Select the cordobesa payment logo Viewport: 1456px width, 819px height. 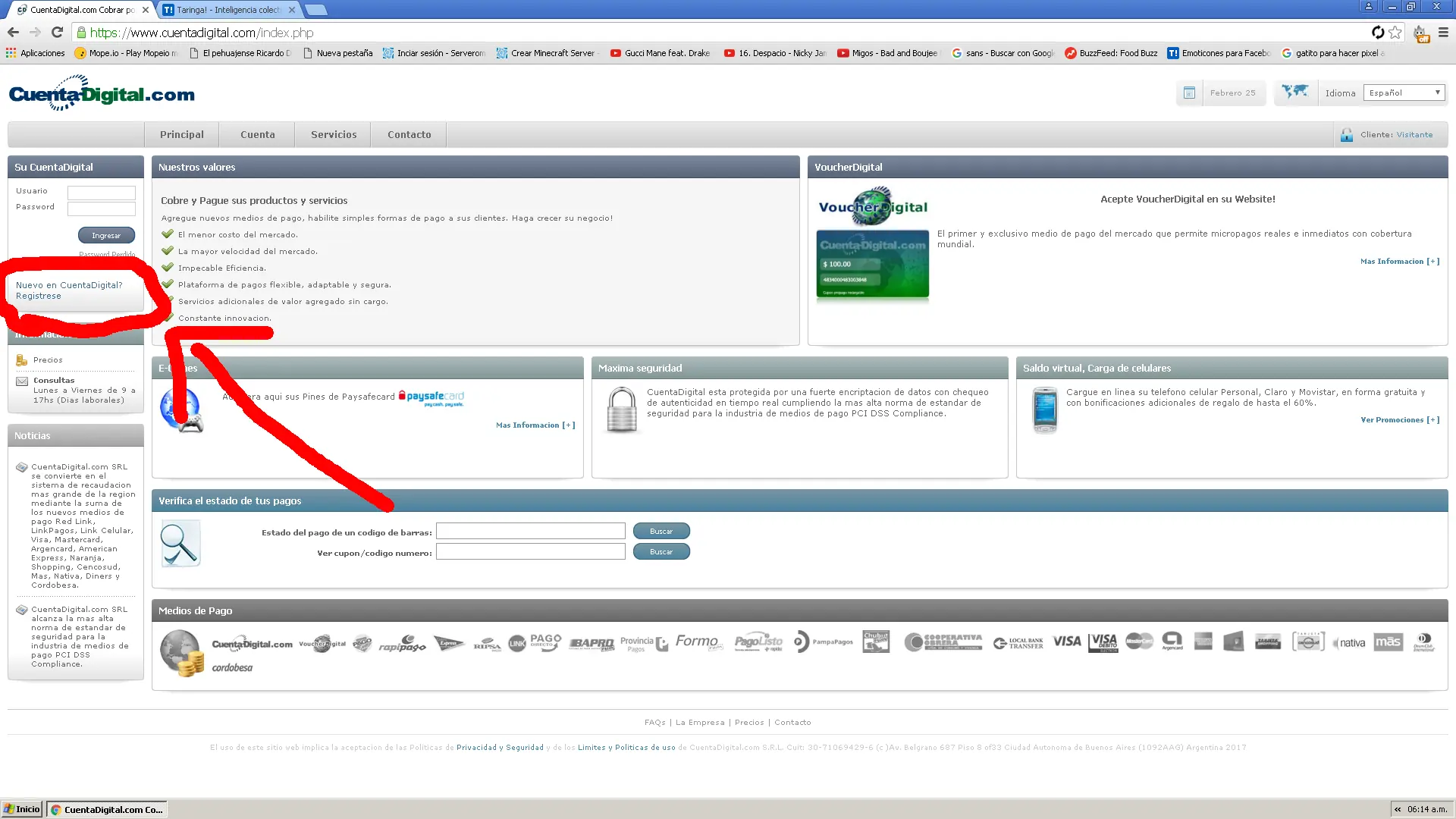pos(232,668)
